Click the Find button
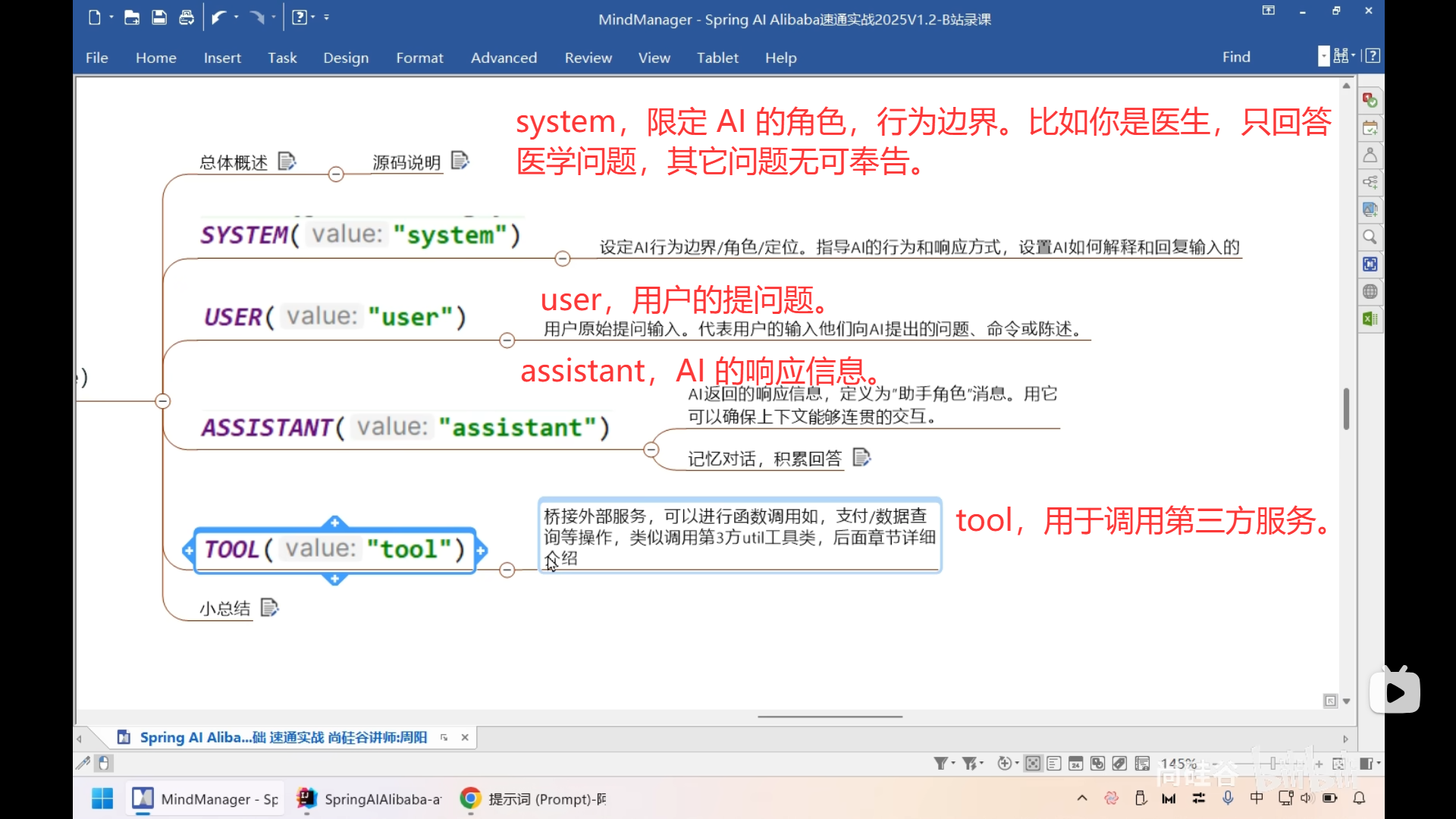Viewport: 1456px width, 819px height. click(x=1235, y=57)
